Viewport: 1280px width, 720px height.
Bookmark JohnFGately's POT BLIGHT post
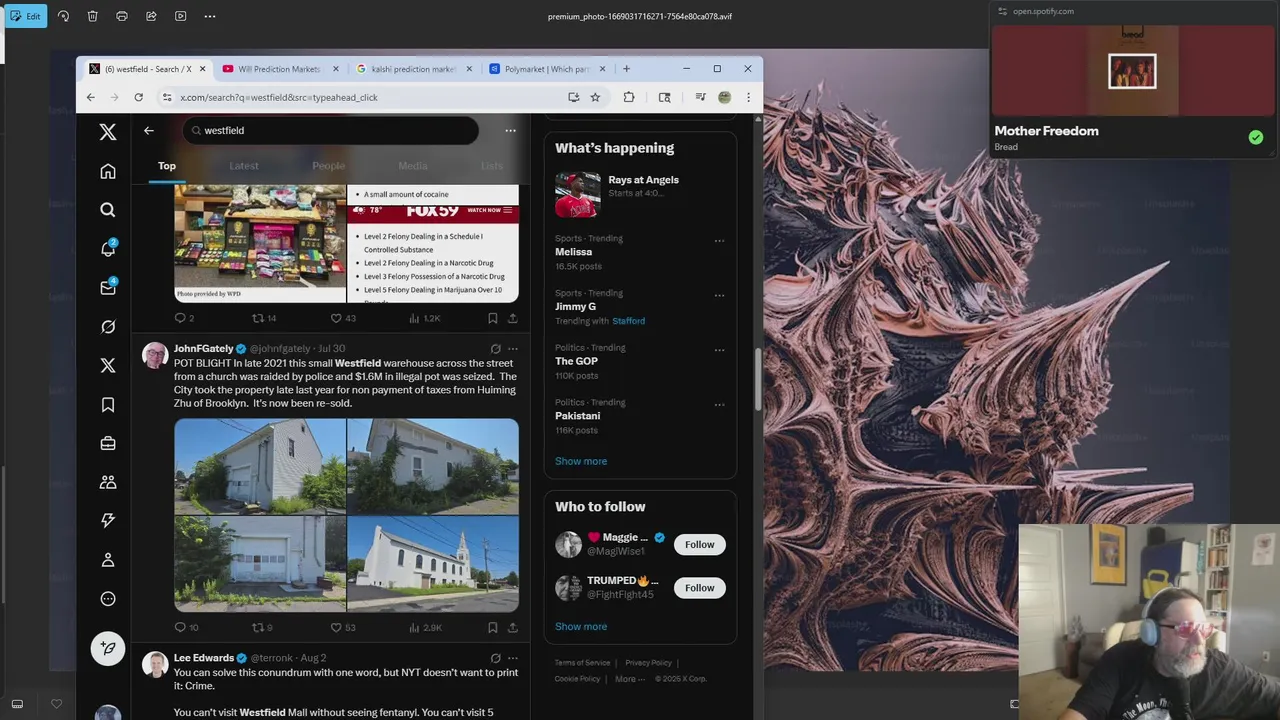[492, 627]
